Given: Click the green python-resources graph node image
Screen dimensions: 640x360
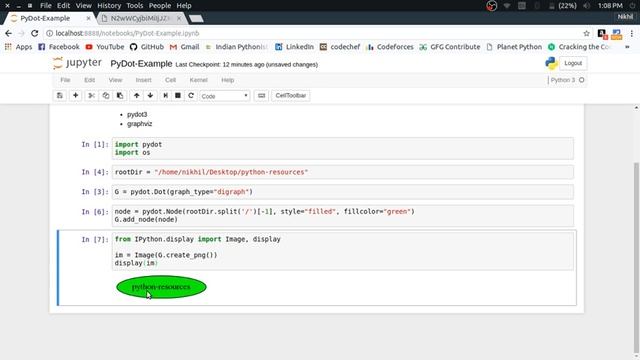Looking at the screenshot, I should tap(161, 287).
